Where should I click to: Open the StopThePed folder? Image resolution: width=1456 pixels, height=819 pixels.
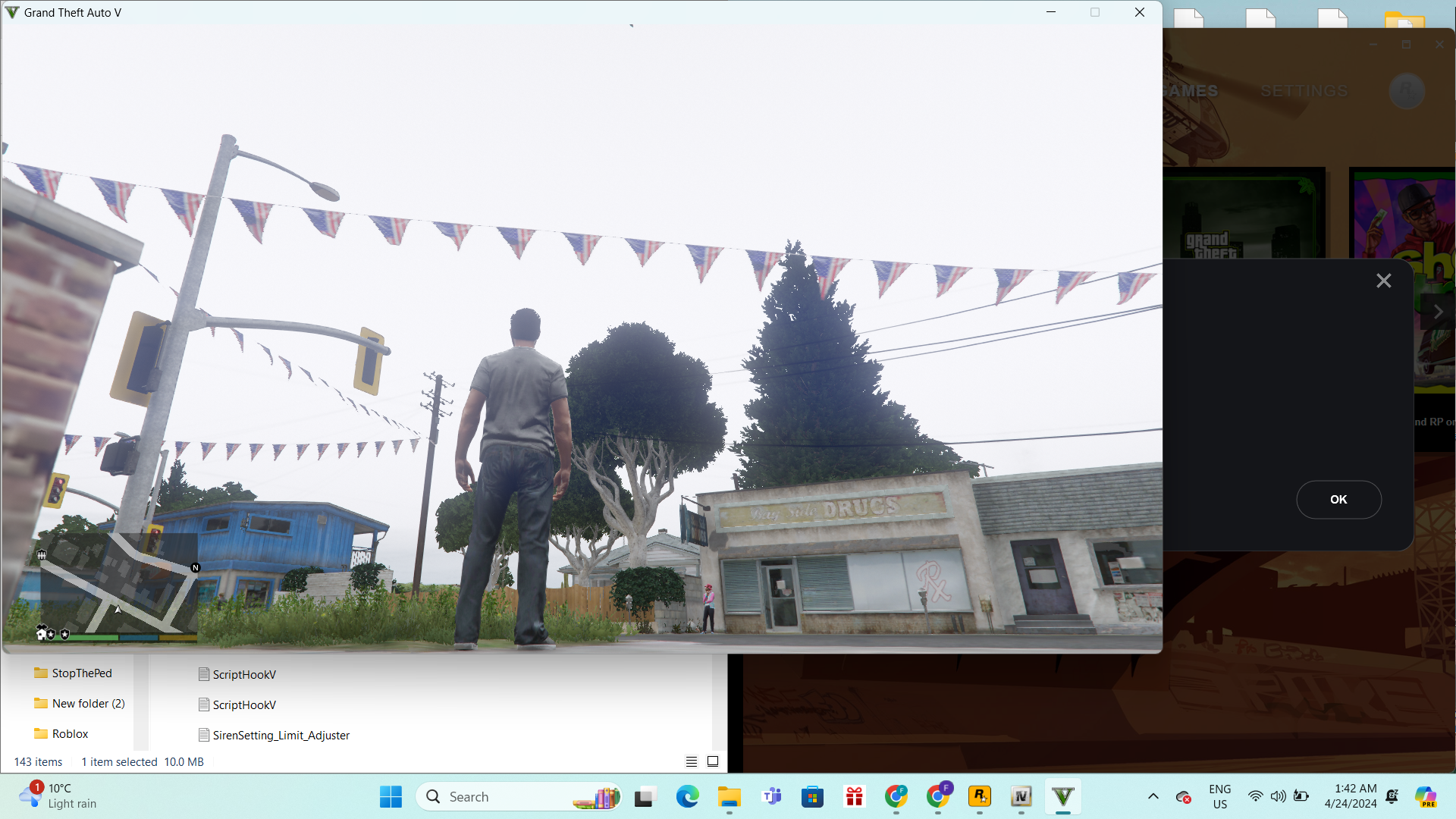coord(81,673)
